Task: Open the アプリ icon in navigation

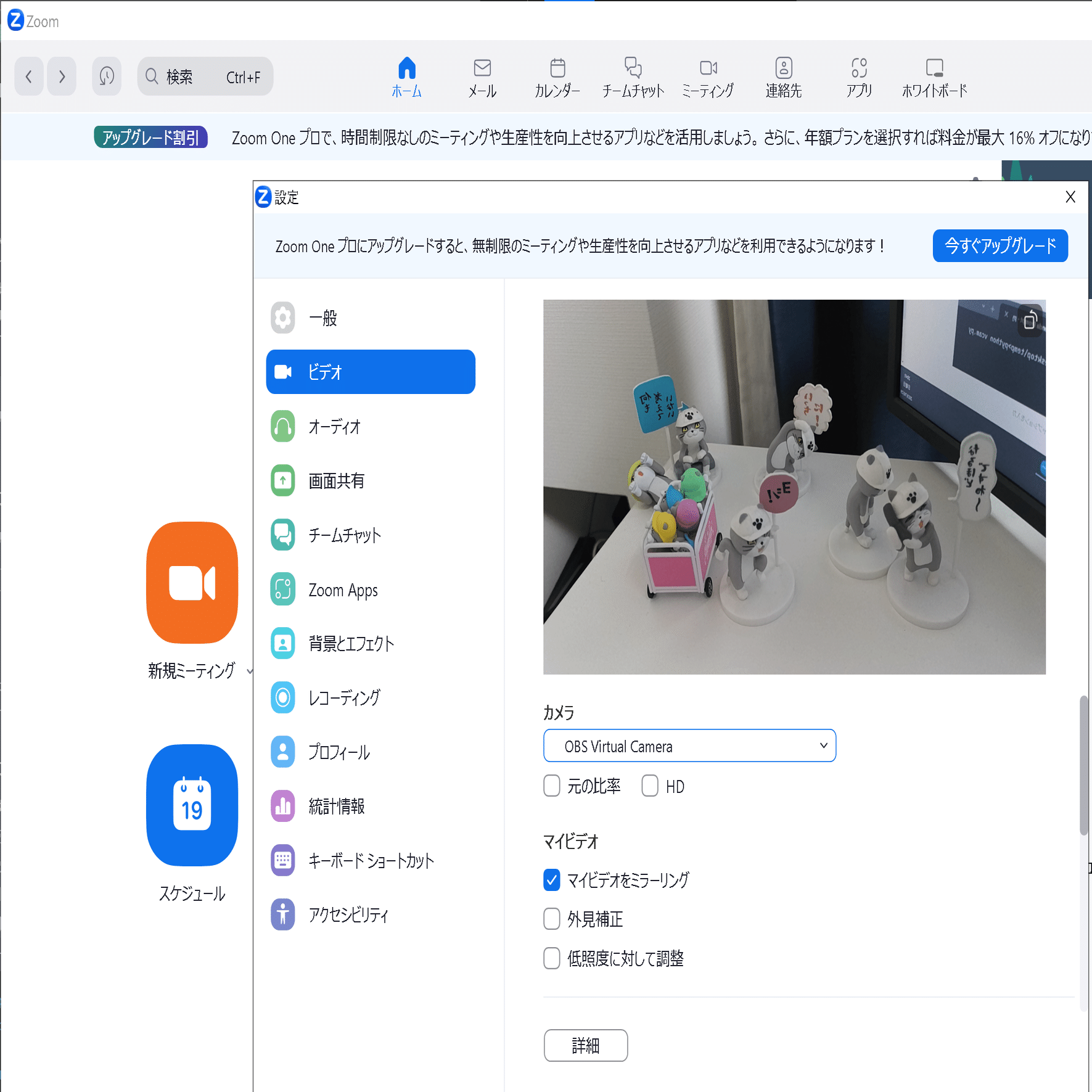Action: click(858, 75)
